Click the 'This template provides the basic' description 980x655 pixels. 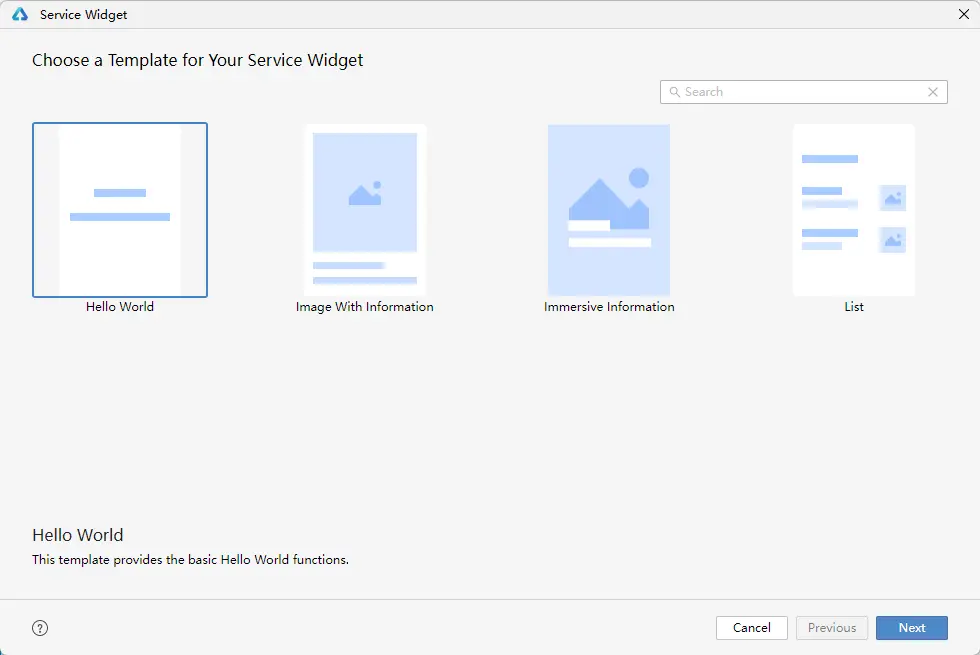[191, 559]
